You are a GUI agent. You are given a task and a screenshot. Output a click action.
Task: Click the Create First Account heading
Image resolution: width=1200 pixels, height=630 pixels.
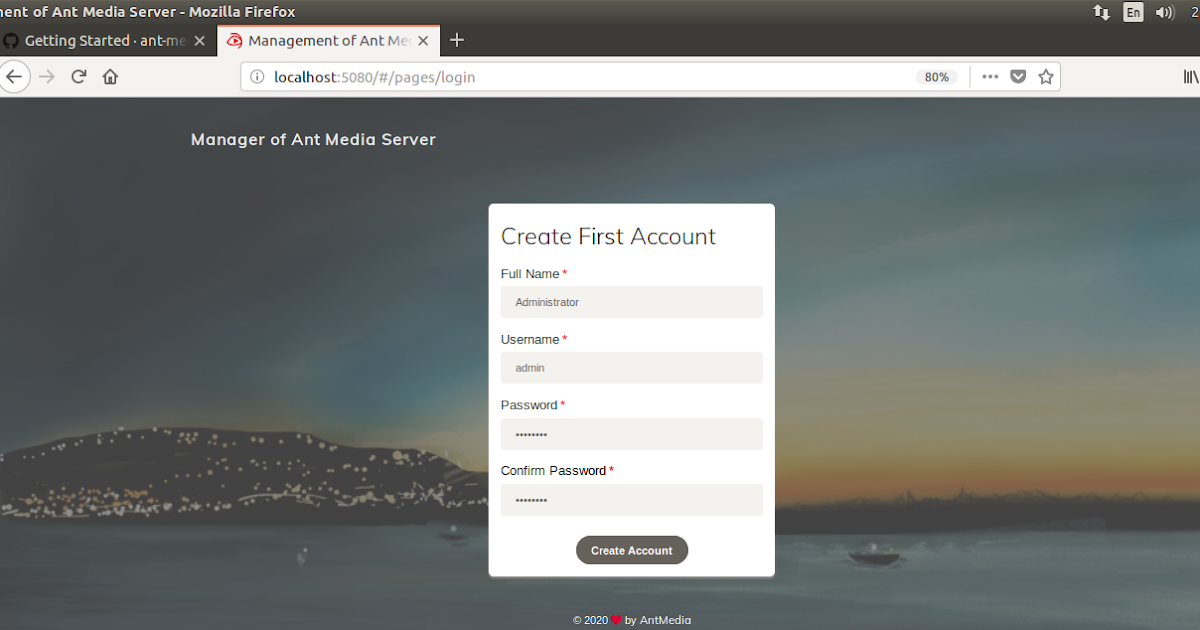coord(608,236)
